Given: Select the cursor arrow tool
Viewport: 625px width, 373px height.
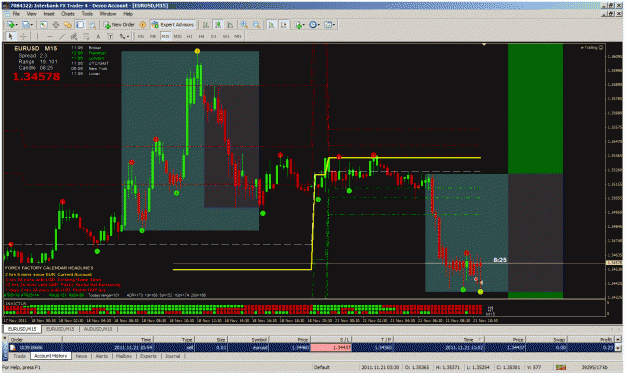Looking at the screenshot, I should coord(11,36).
